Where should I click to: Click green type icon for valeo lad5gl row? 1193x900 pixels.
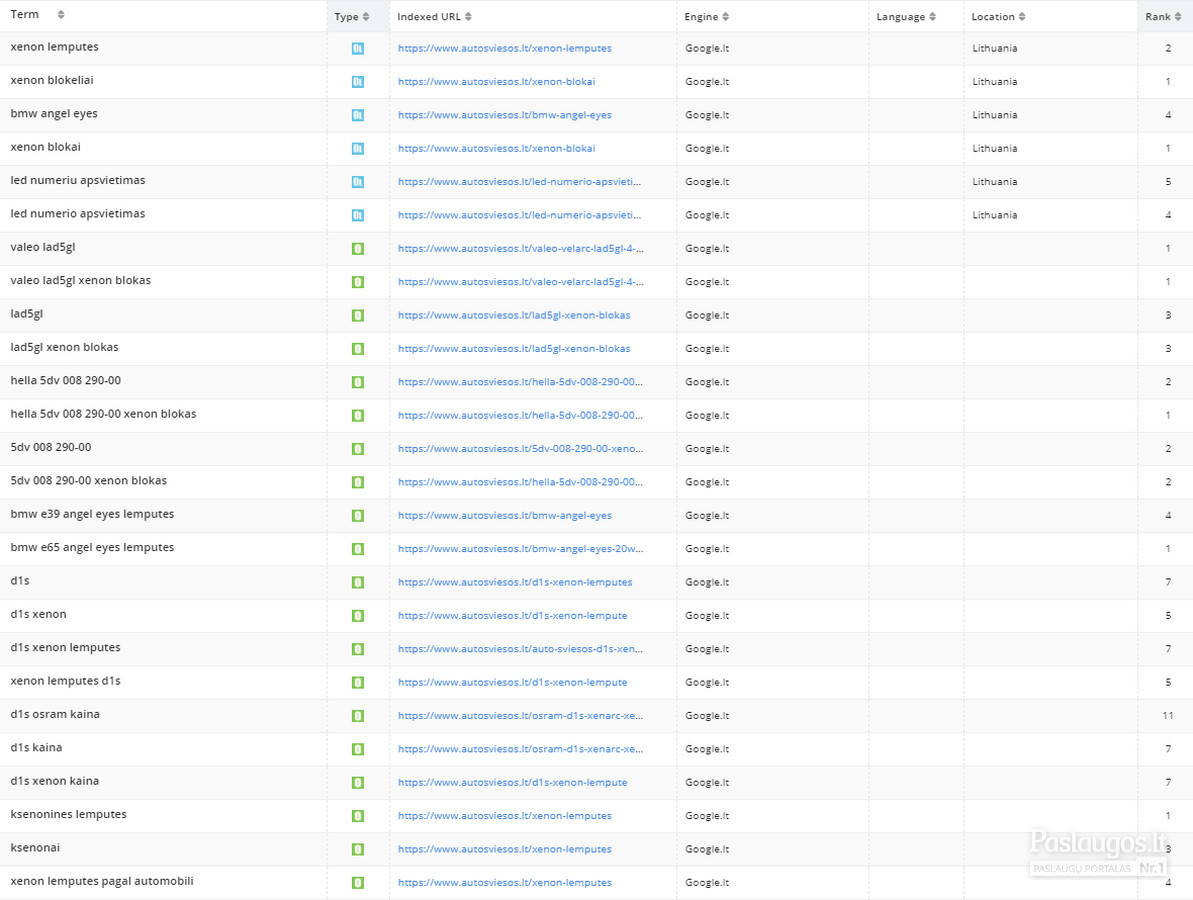[358, 249]
